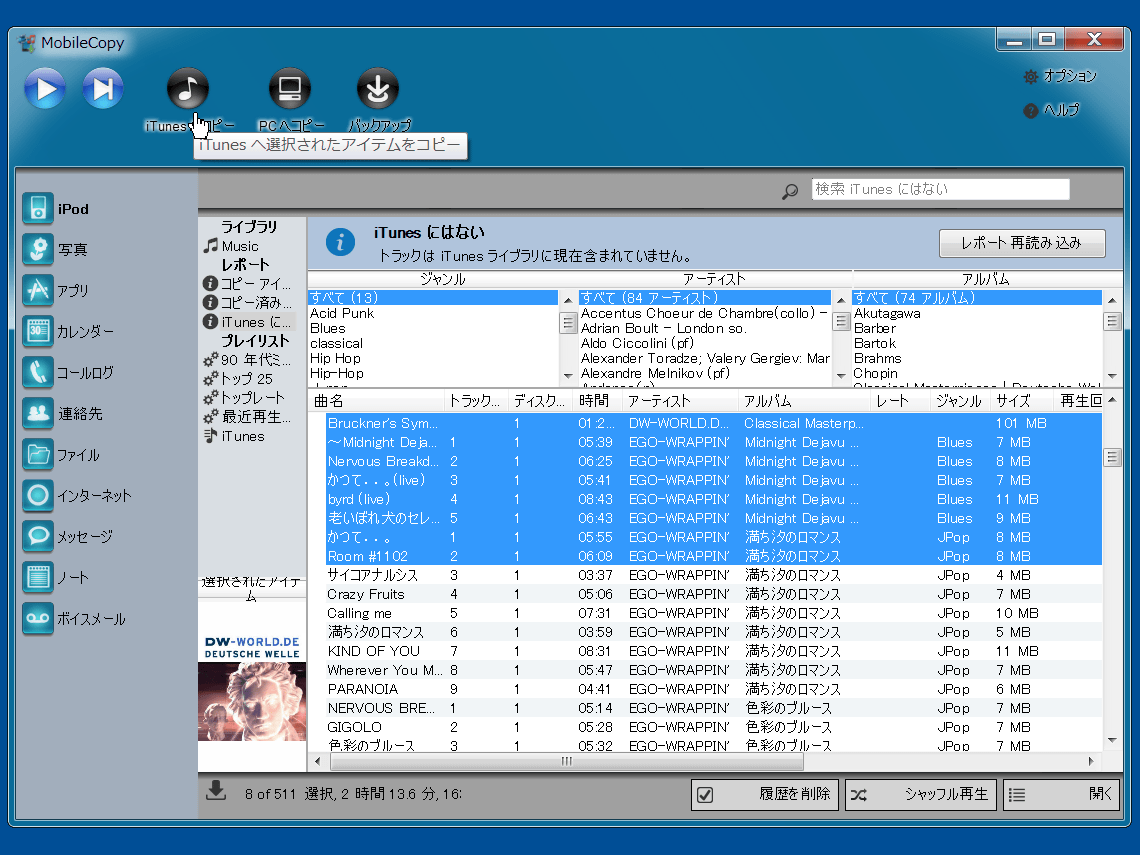
Task: Open ヘルプ help with question mark icon
Action: 1051,111
